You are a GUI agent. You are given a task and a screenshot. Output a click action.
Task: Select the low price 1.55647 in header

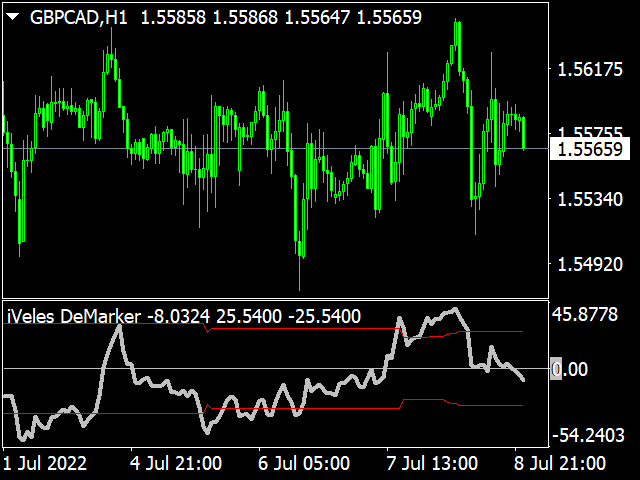click(x=317, y=18)
